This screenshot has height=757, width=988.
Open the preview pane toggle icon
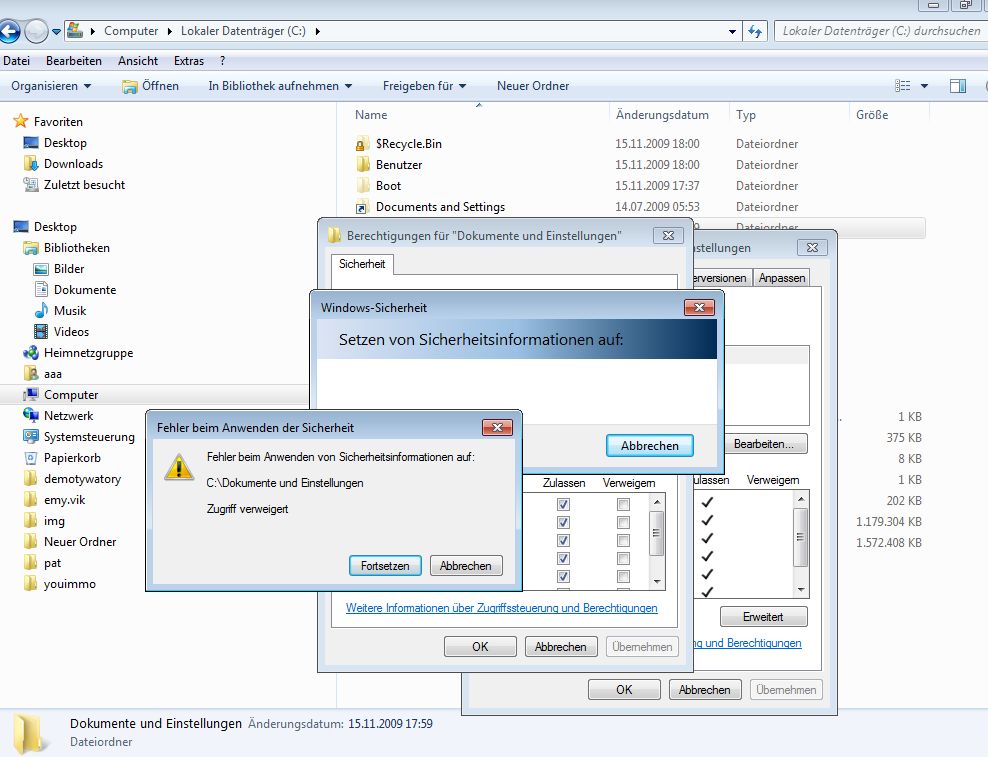[957, 86]
